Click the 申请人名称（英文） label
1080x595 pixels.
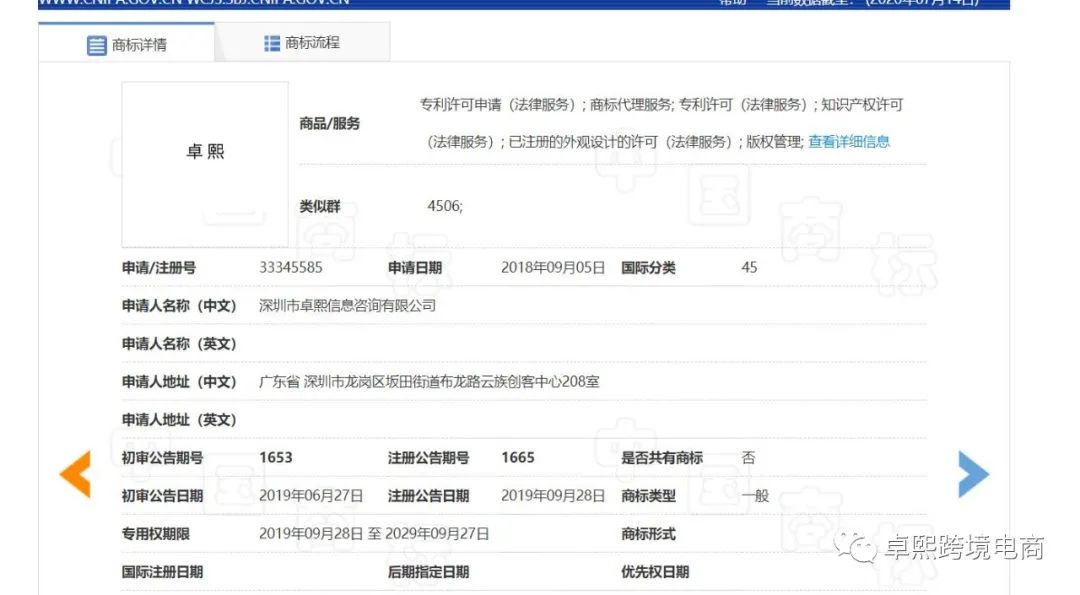(179, 344)
